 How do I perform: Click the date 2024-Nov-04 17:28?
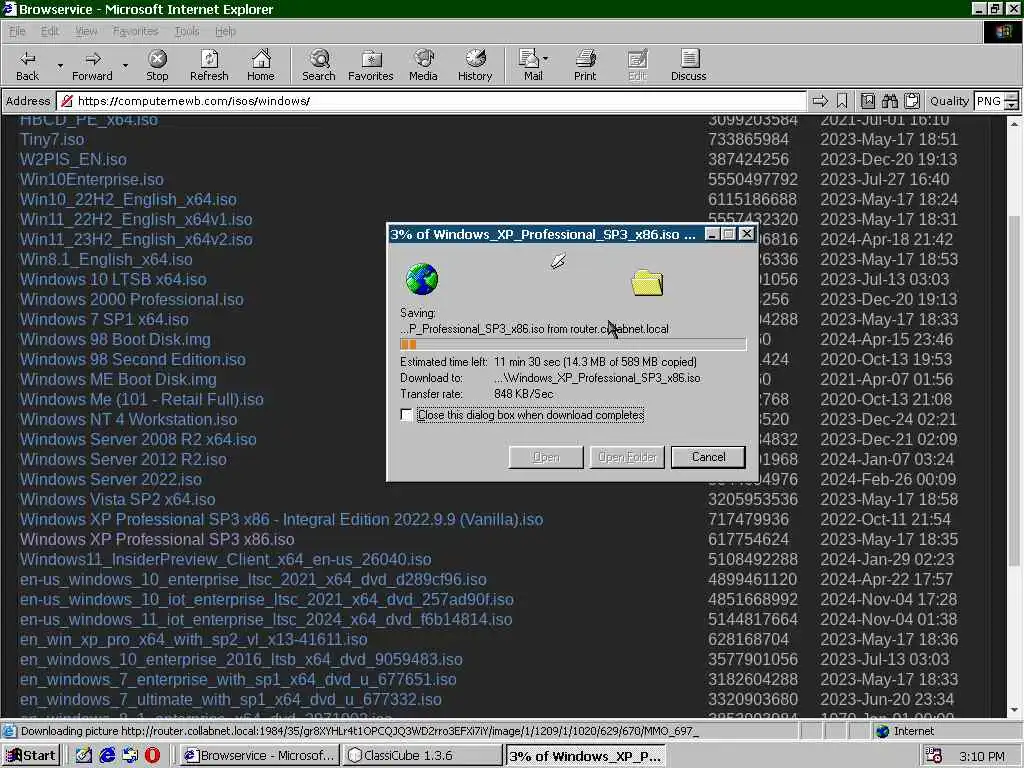tap(889, 600)
